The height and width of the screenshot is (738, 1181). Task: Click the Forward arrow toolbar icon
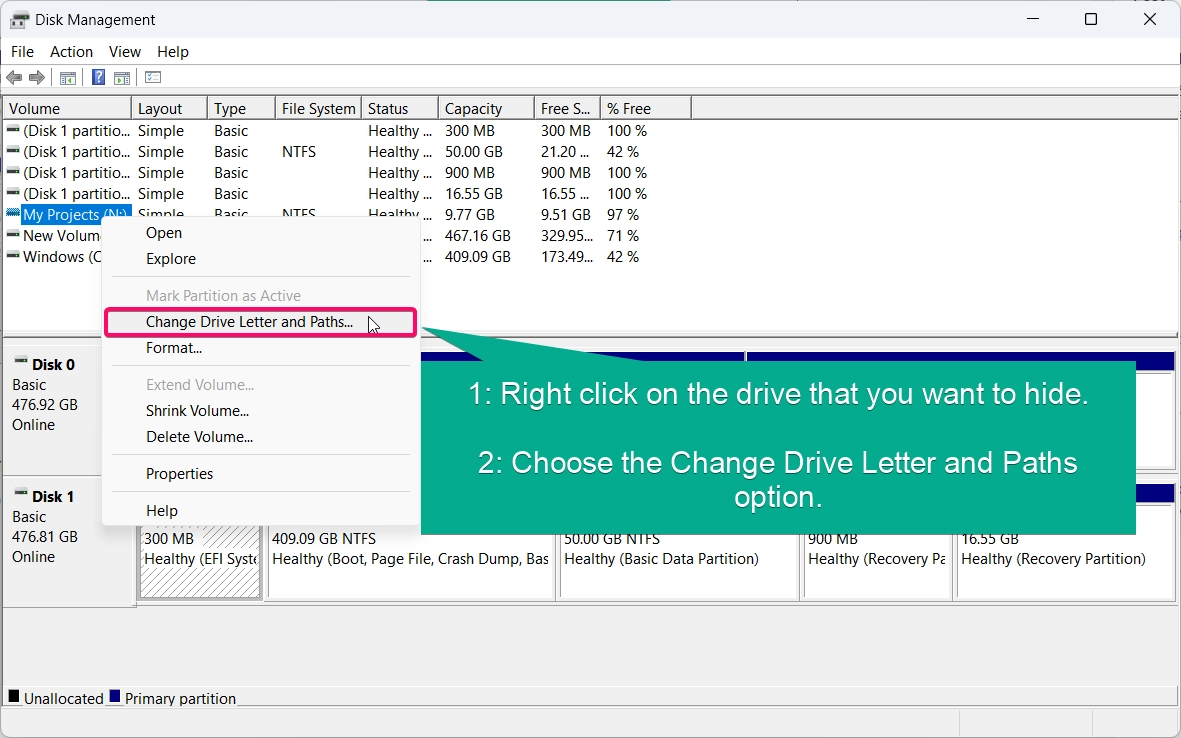pos(36,78)
